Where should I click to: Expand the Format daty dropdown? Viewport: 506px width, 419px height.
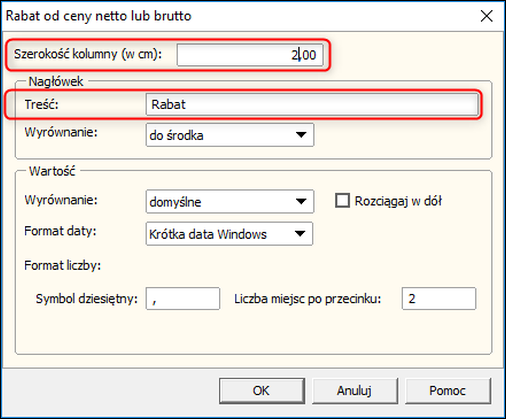(229, 234)
